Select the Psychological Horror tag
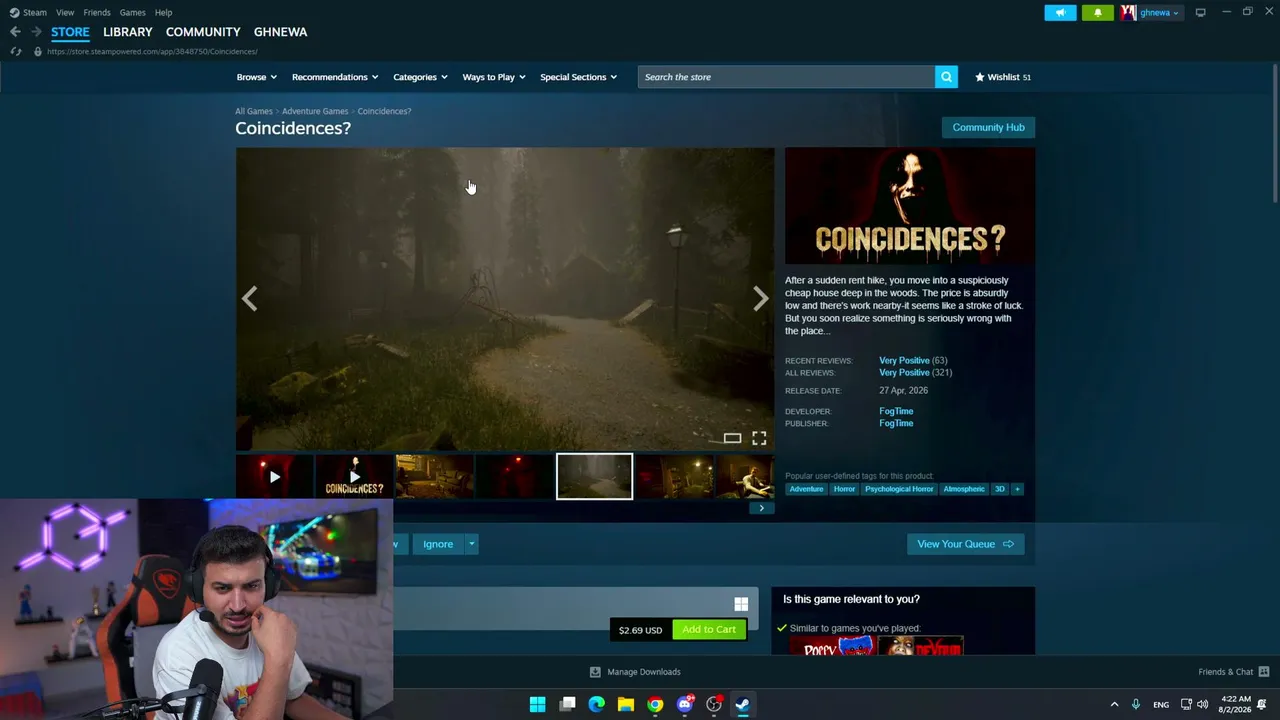This screenshot has height=720, width=1280. 899,489
